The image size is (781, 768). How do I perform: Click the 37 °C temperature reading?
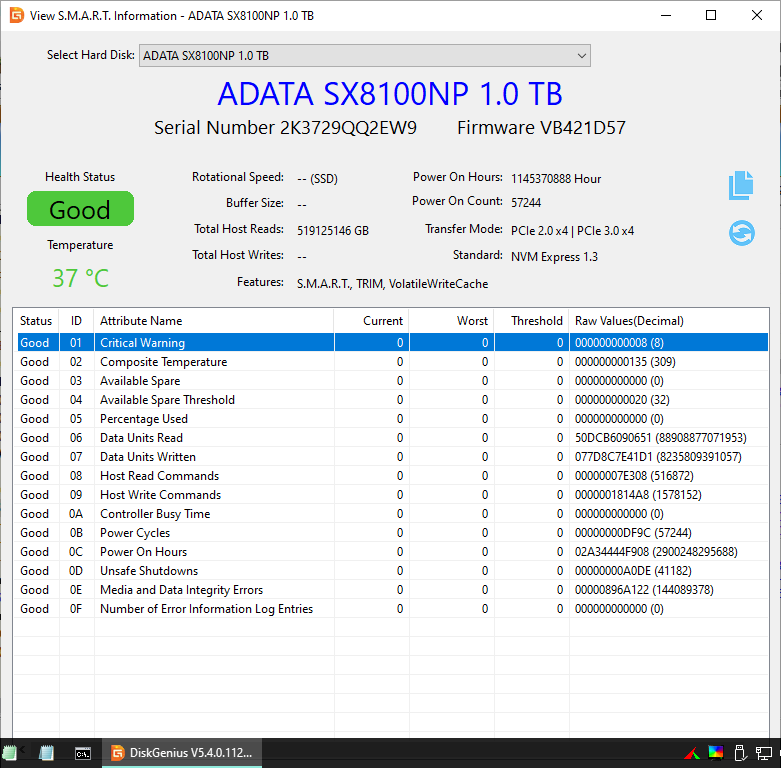pos(81,278)
